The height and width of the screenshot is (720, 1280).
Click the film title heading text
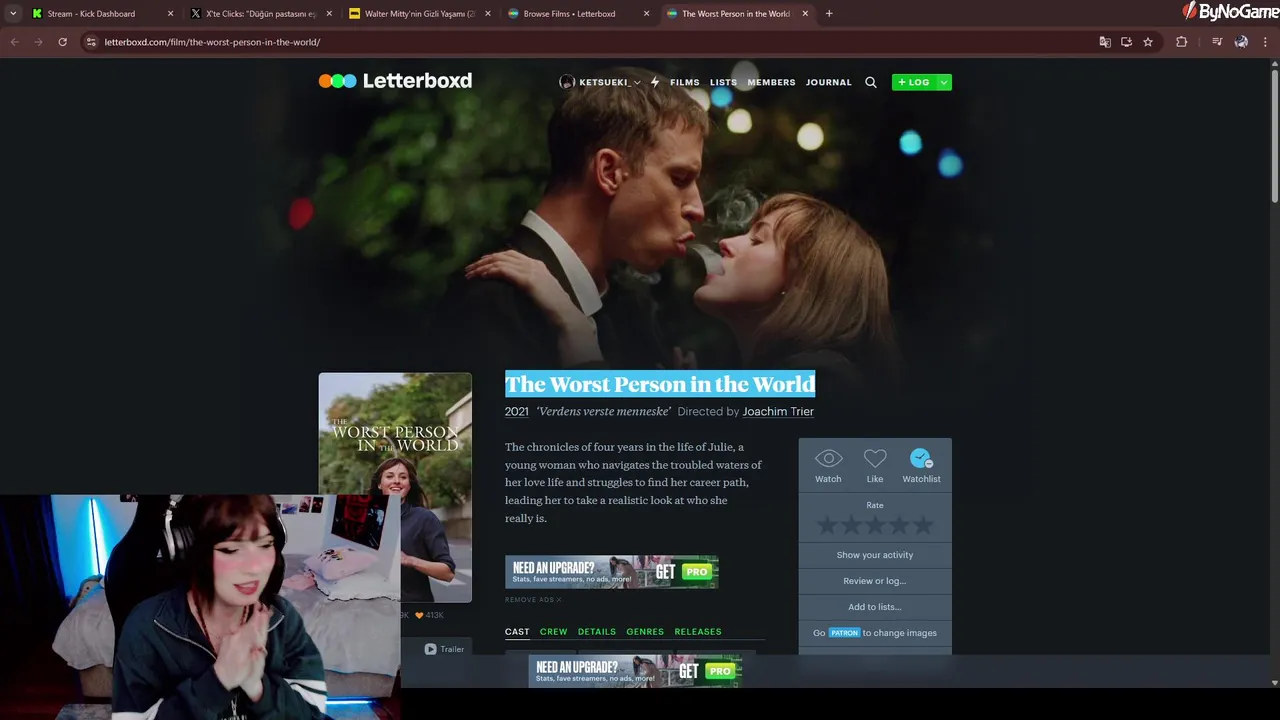(660, 384)
